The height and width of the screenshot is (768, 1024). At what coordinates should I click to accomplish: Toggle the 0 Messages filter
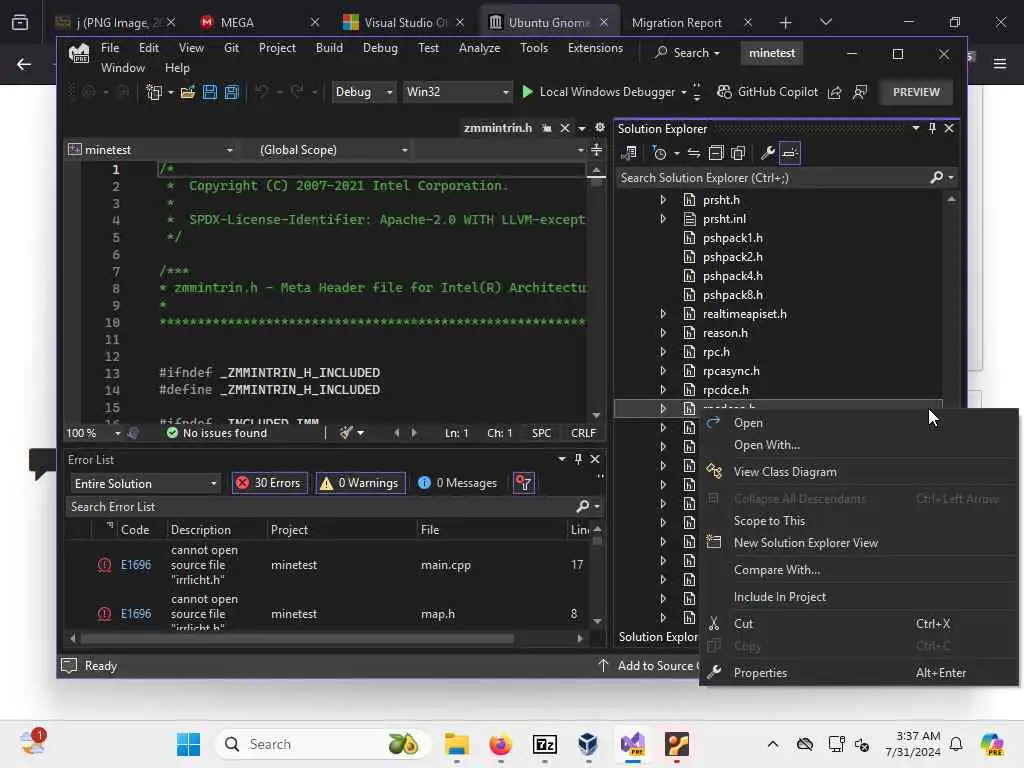pyautogui.click(x=458, y=483)
